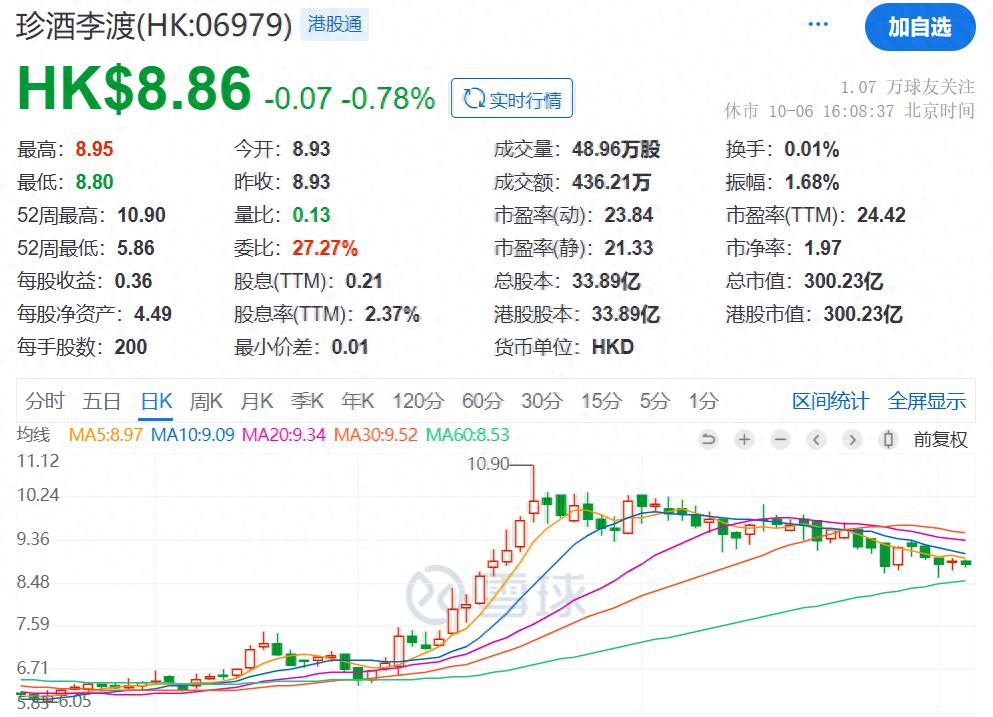Click the chart reset undo icon
Viewport: 993px width, 717px height.
[709, 440]
